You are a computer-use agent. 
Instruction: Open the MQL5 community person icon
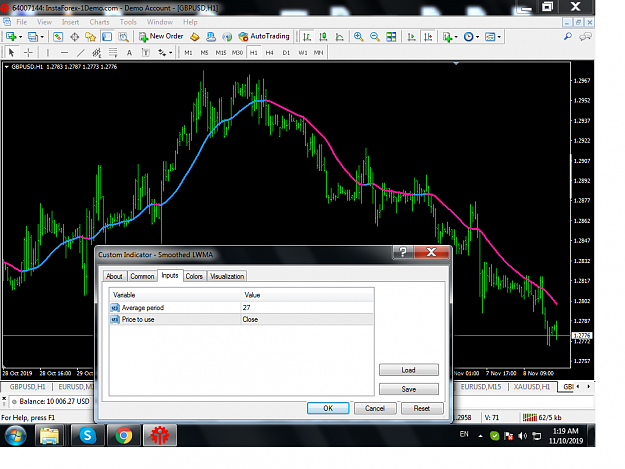click(211, 37)
